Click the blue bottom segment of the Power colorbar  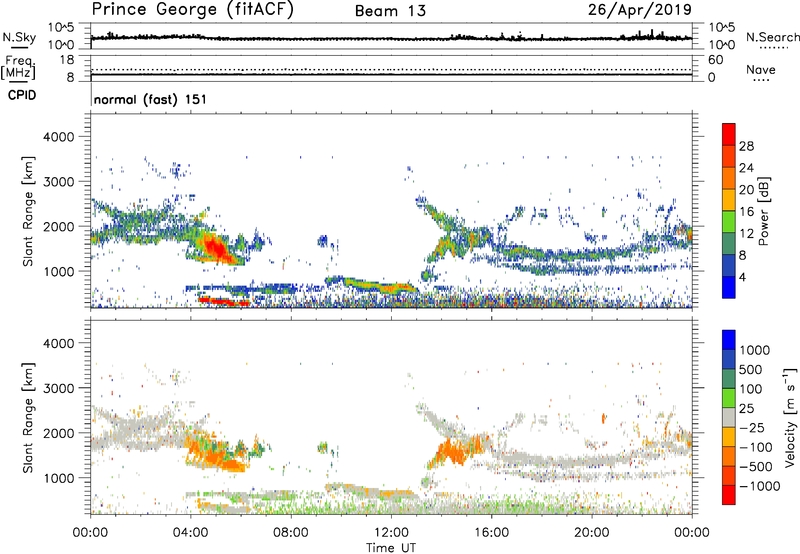pyautogui.click(x=729, y=287)
